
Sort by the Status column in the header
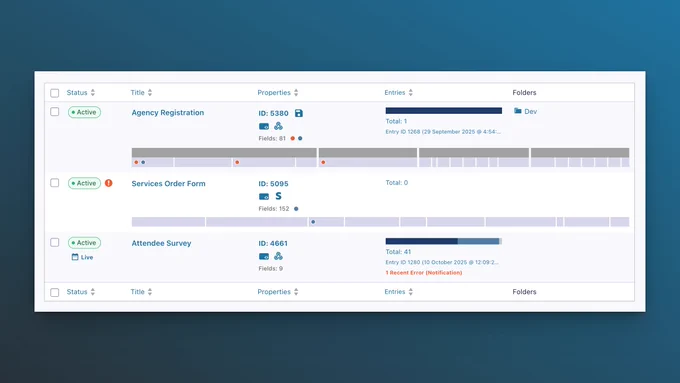pos(81,92)
